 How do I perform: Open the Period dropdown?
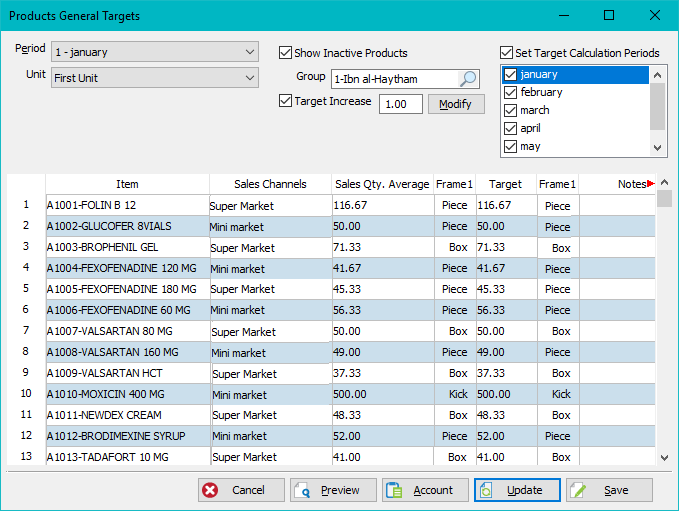pyautogui.click(x=155, y=52)
